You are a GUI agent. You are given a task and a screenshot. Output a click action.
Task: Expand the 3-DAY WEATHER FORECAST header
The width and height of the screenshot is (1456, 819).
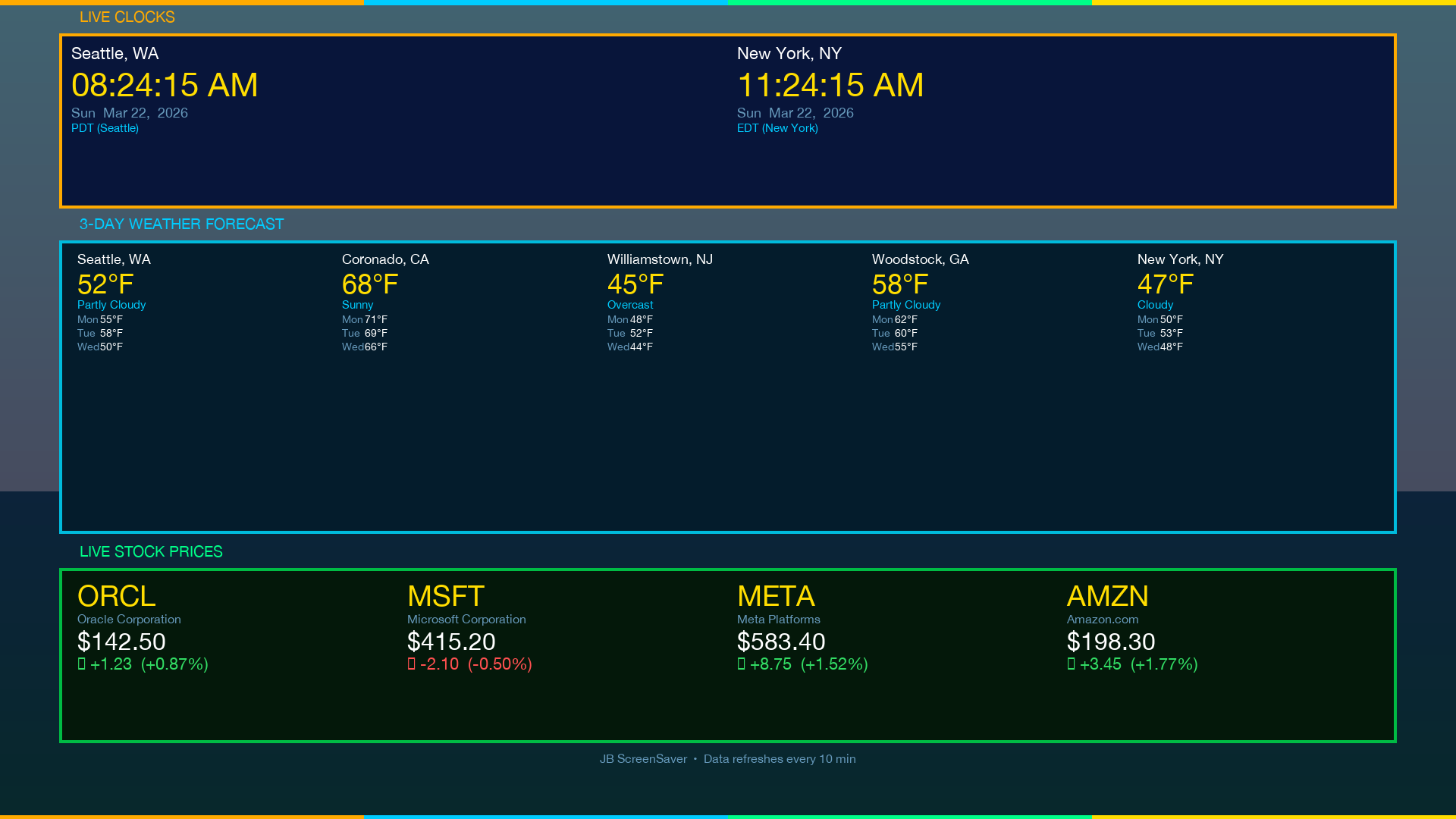click(181, 224)
